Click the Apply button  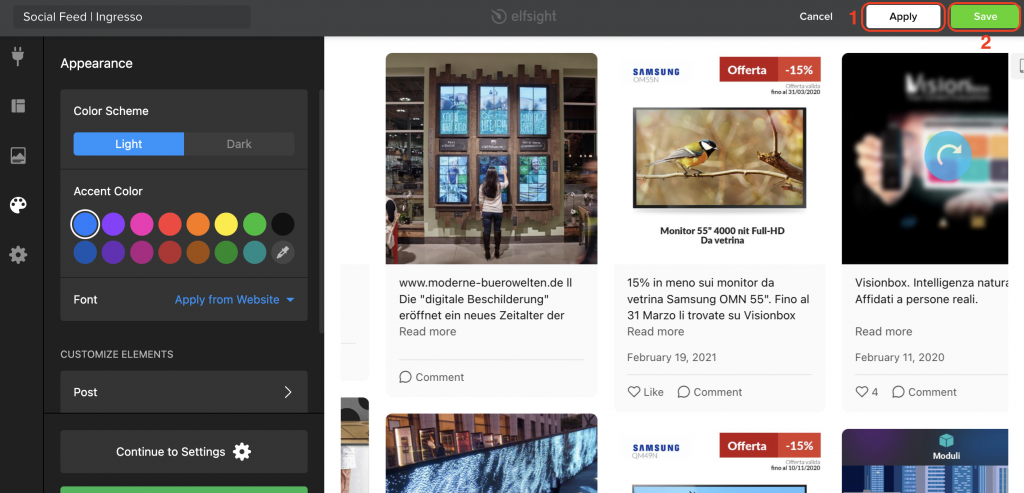coord(903,17)
